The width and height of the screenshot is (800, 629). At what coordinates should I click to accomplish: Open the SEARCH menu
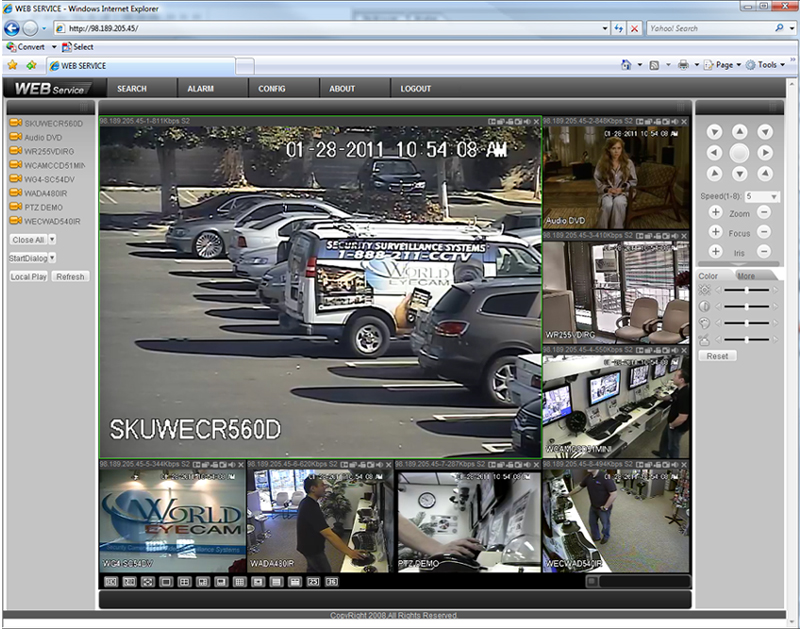coord(132,89)
